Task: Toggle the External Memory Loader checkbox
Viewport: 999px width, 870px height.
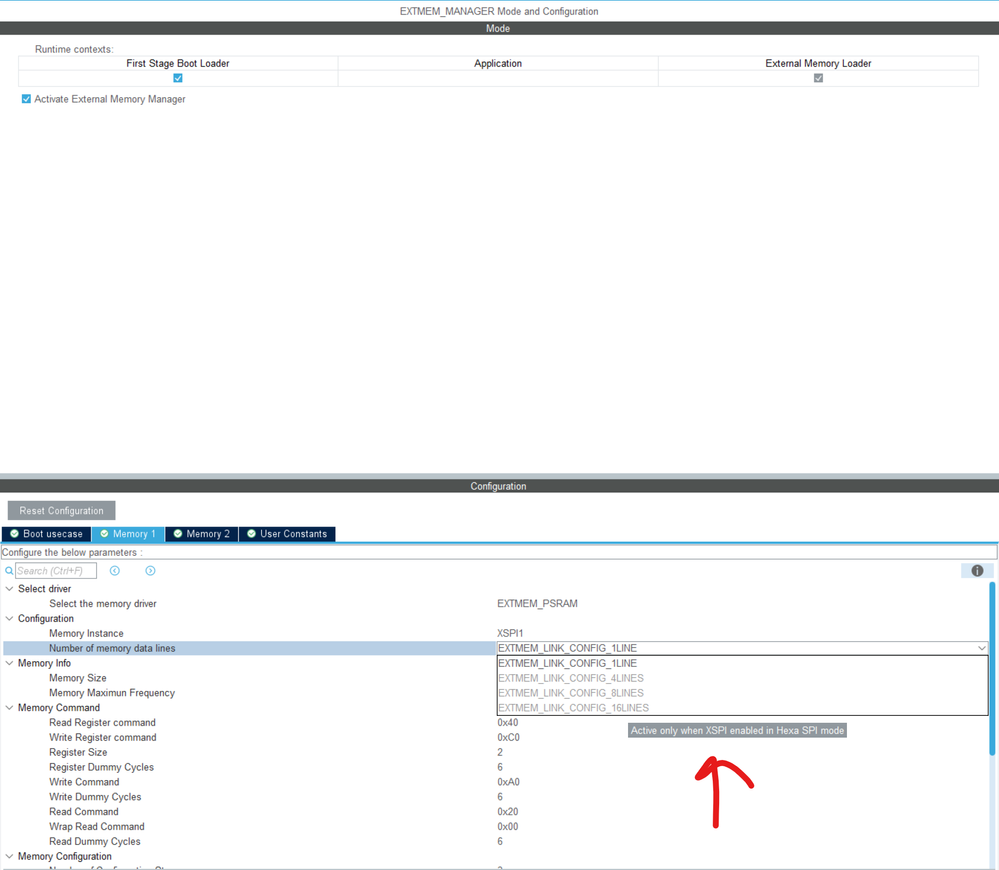Action: click(818, 78)
